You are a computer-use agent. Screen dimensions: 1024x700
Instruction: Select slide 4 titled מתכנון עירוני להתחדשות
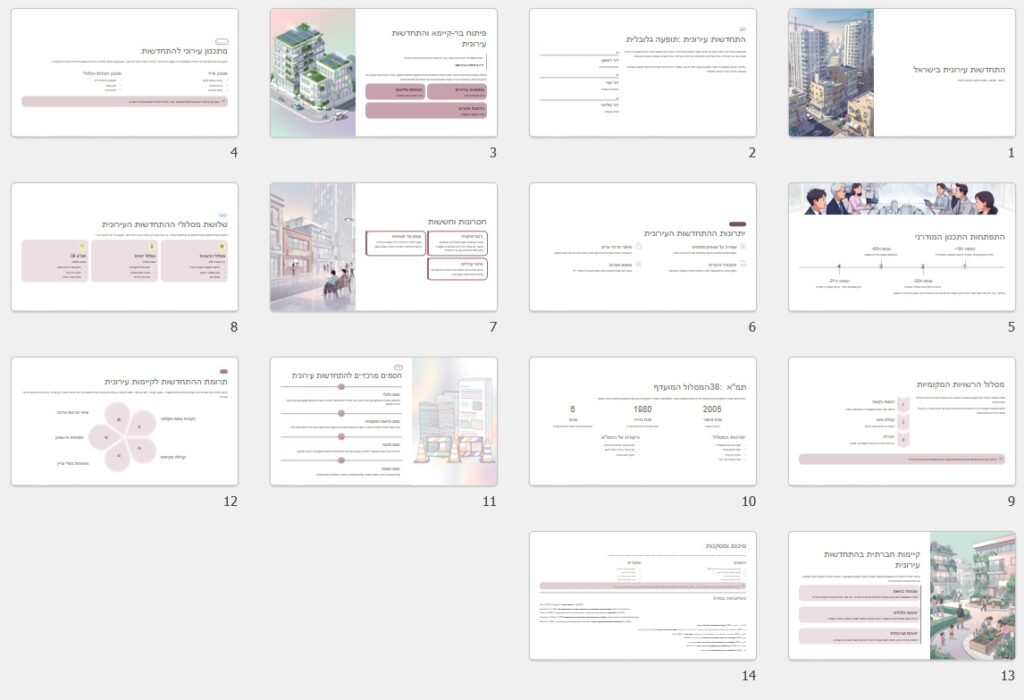point(124,72)
